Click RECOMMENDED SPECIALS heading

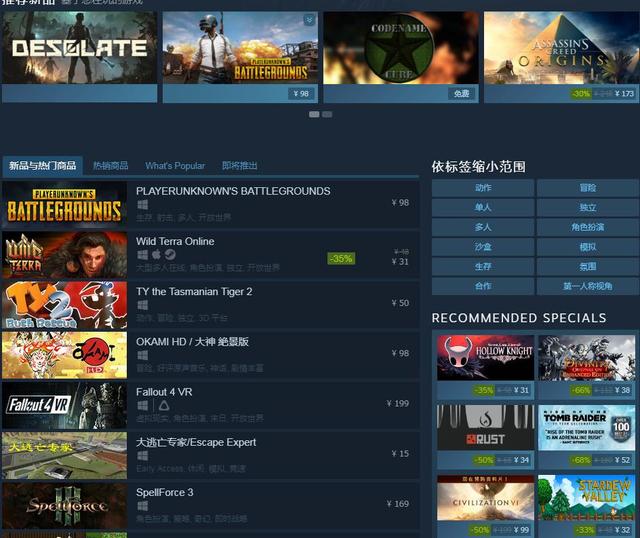519,318
